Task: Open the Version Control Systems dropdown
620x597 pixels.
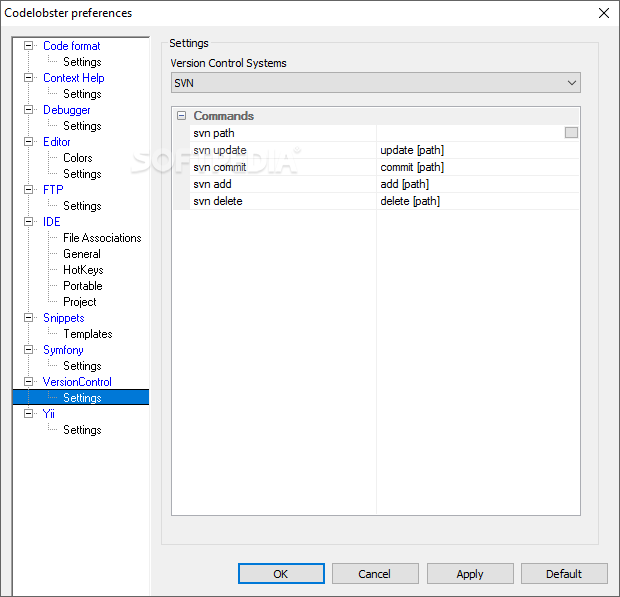Action: [x=376, y=83]
